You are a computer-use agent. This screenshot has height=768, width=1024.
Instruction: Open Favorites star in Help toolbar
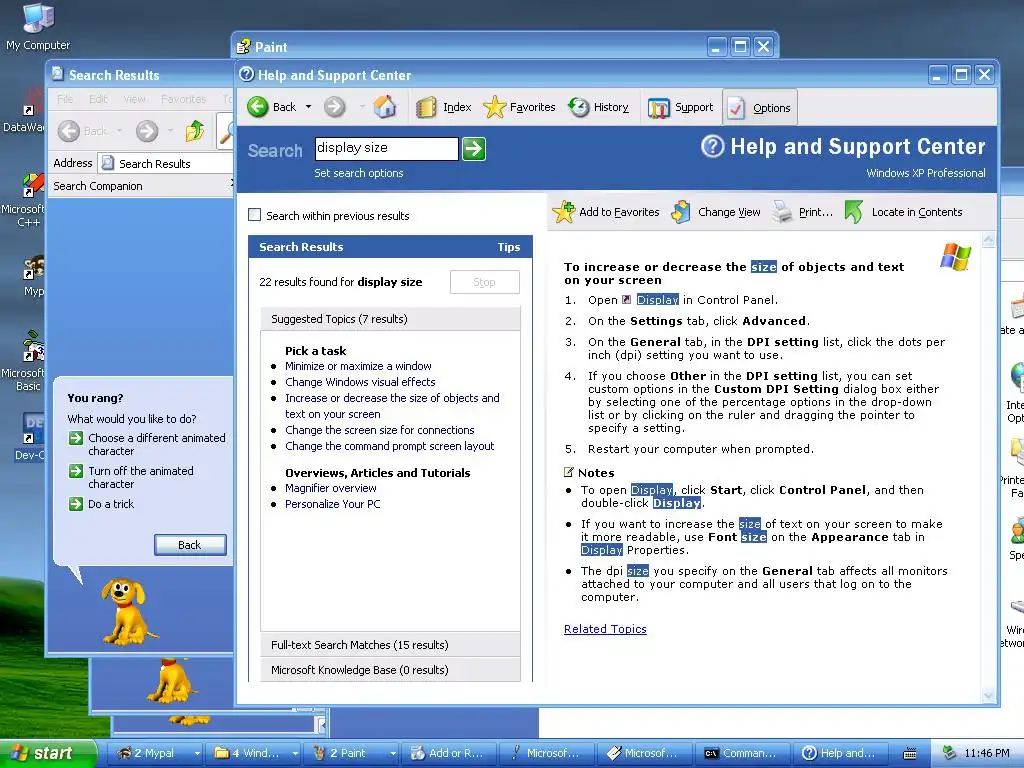pos(494,107)
